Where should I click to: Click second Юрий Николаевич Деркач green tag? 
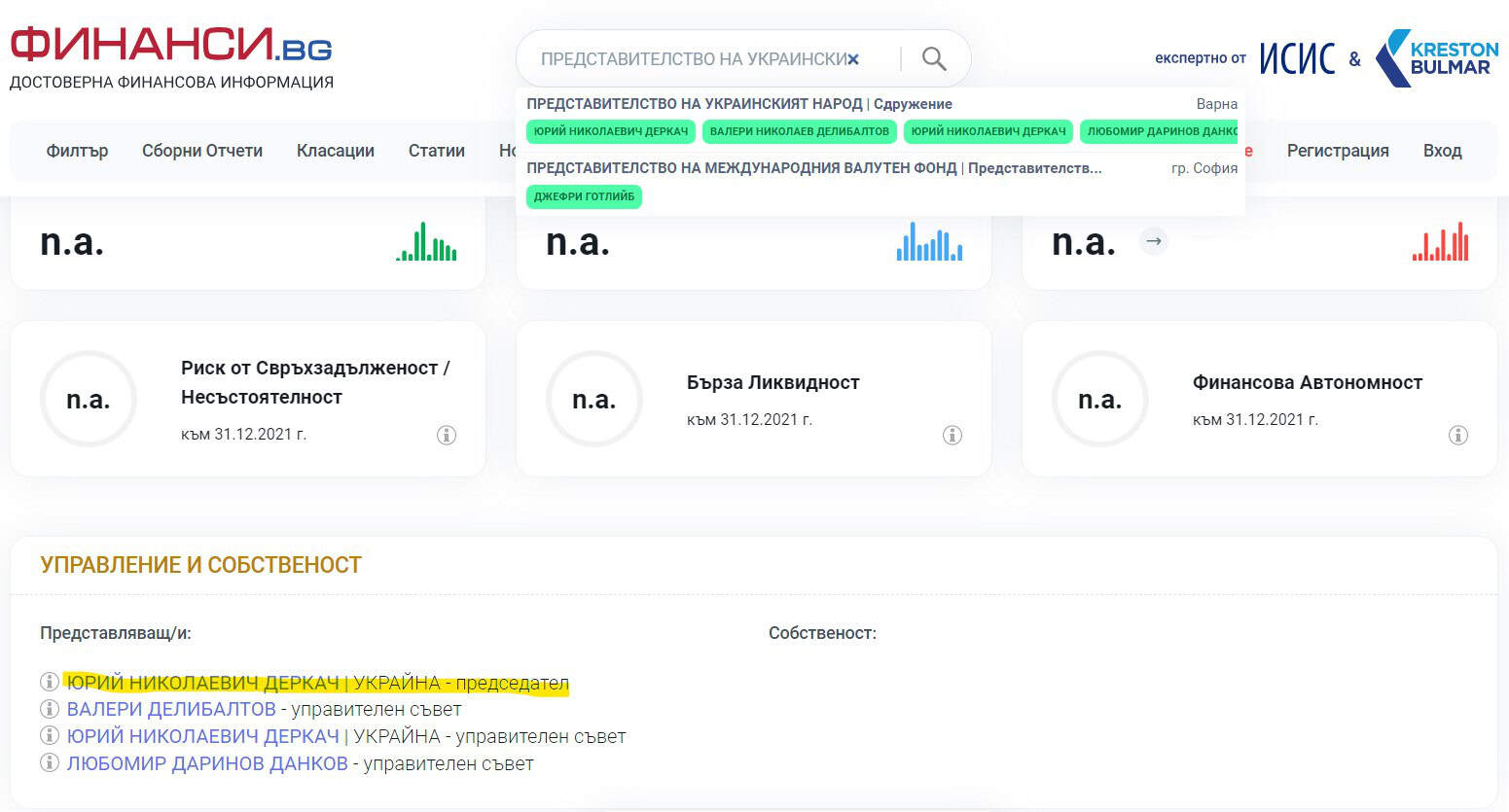(x=988, y=131)
